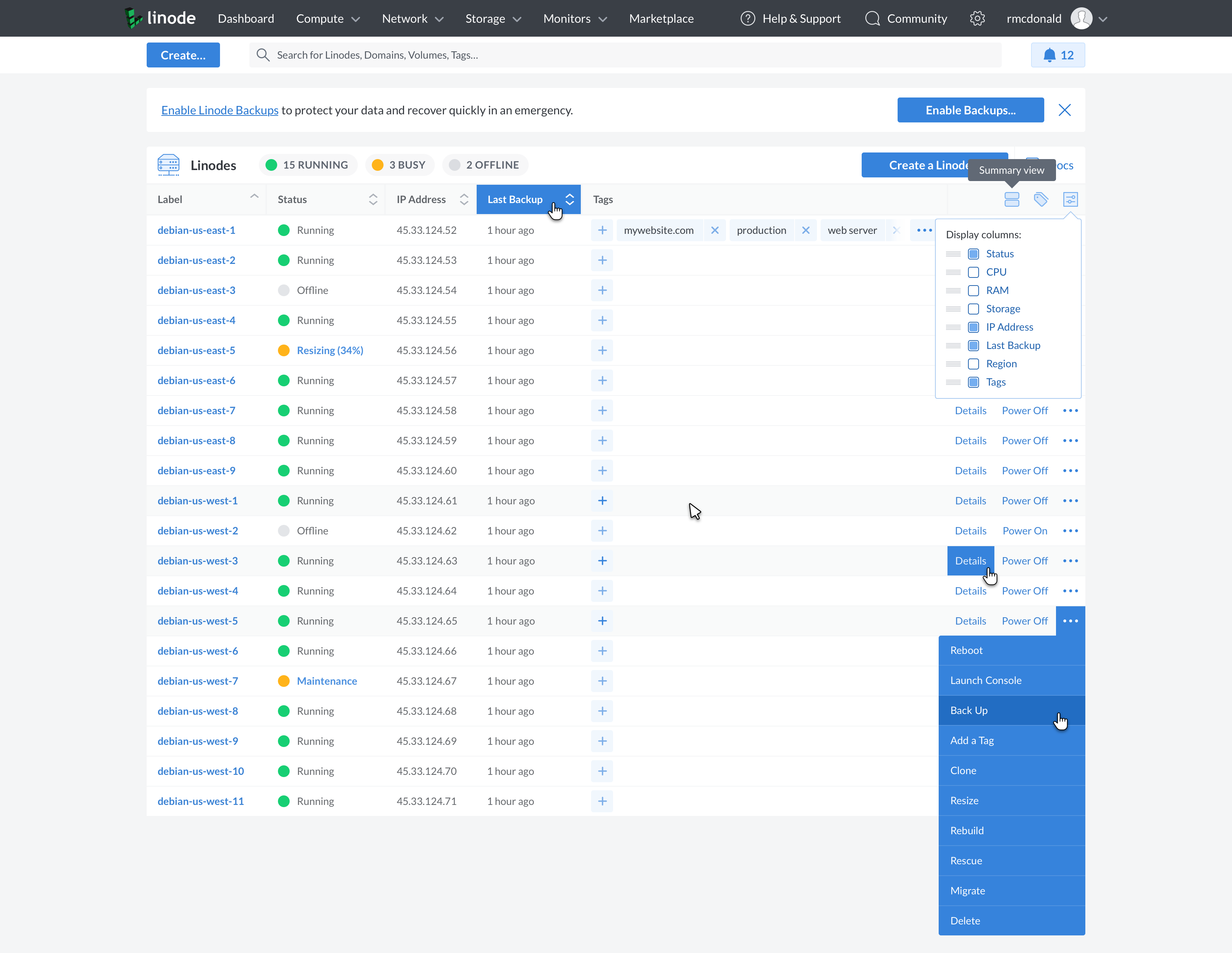Screen dimensions: 1232x953
Task: Sort by Label column arrow
Action: pyautogui.click(x=254, y=196)
